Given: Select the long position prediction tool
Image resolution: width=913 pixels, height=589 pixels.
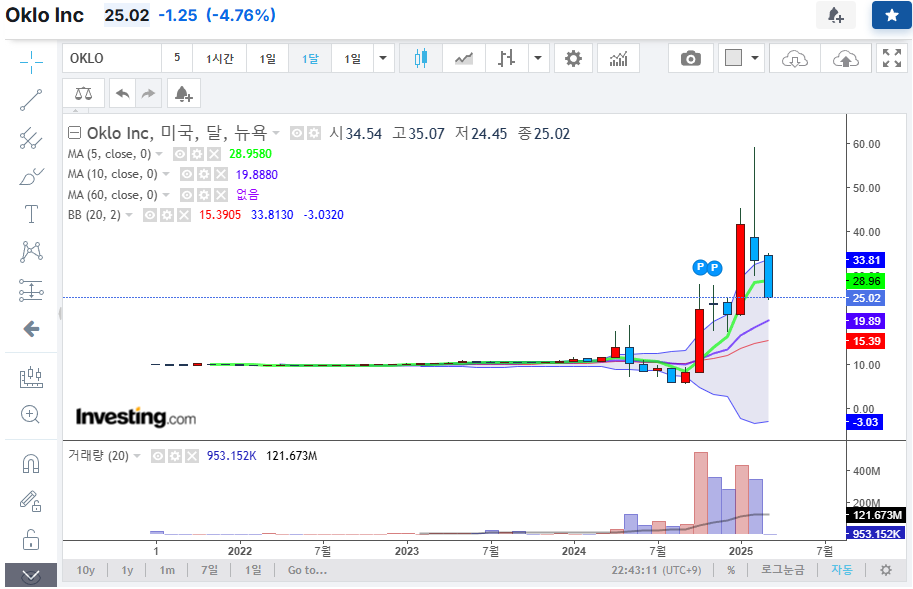Looking at the screenshot, I should point(31,290).
